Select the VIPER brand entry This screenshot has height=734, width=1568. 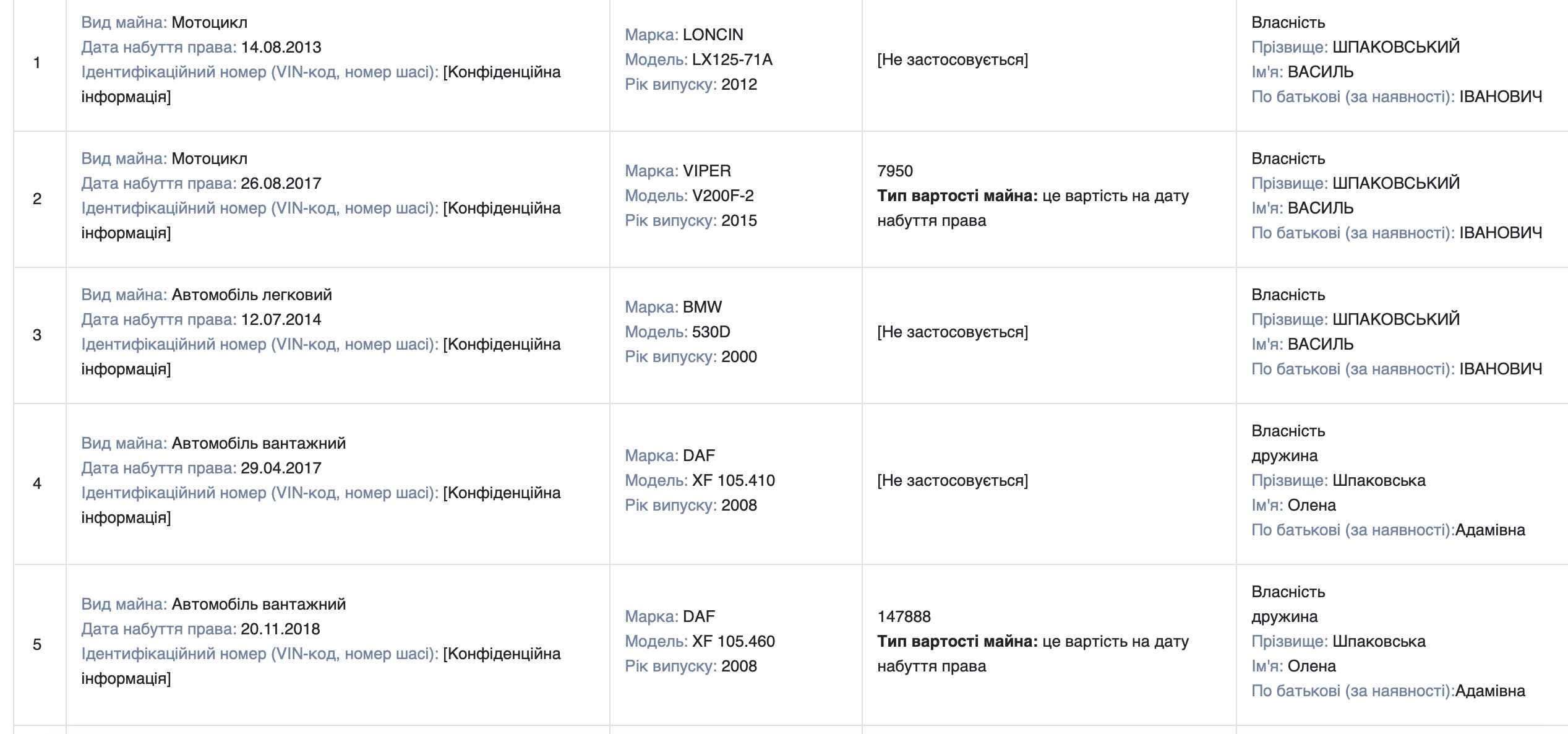click(707, 171)
